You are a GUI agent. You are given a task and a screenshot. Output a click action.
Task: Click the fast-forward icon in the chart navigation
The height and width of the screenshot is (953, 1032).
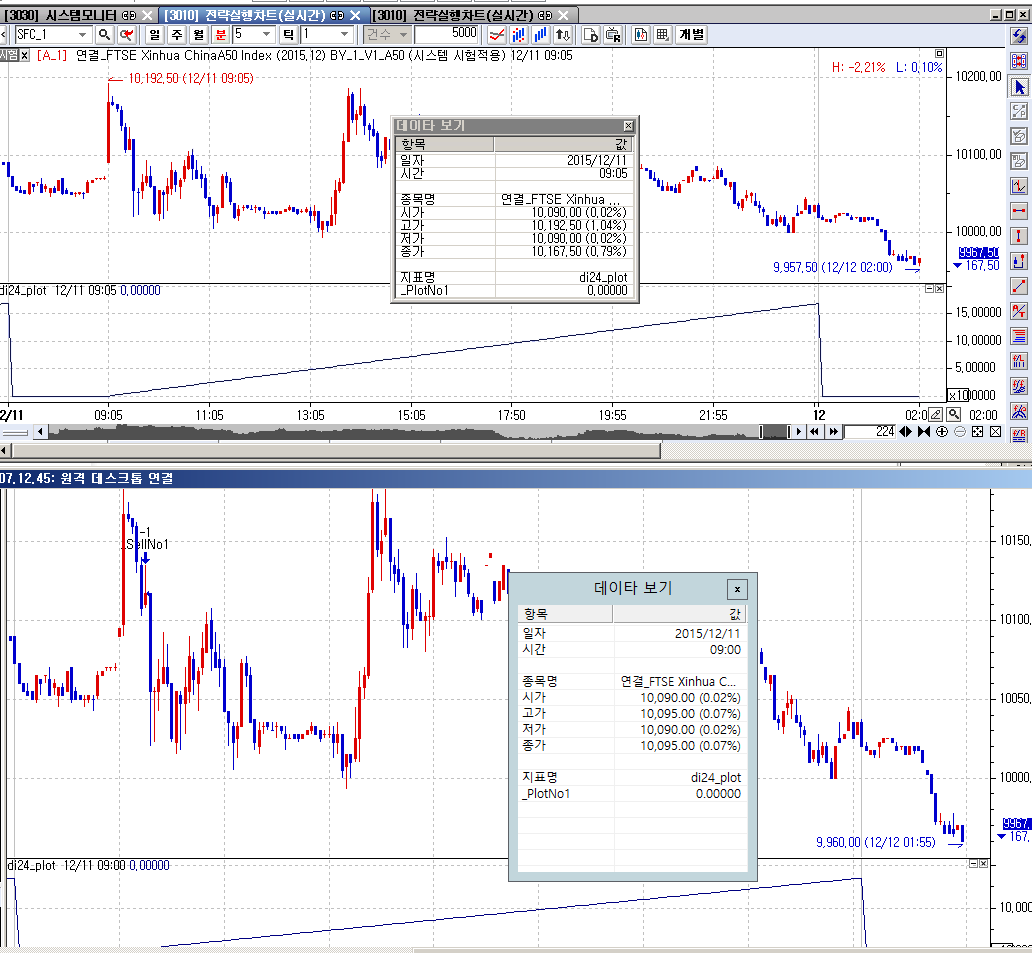point(833,432)
